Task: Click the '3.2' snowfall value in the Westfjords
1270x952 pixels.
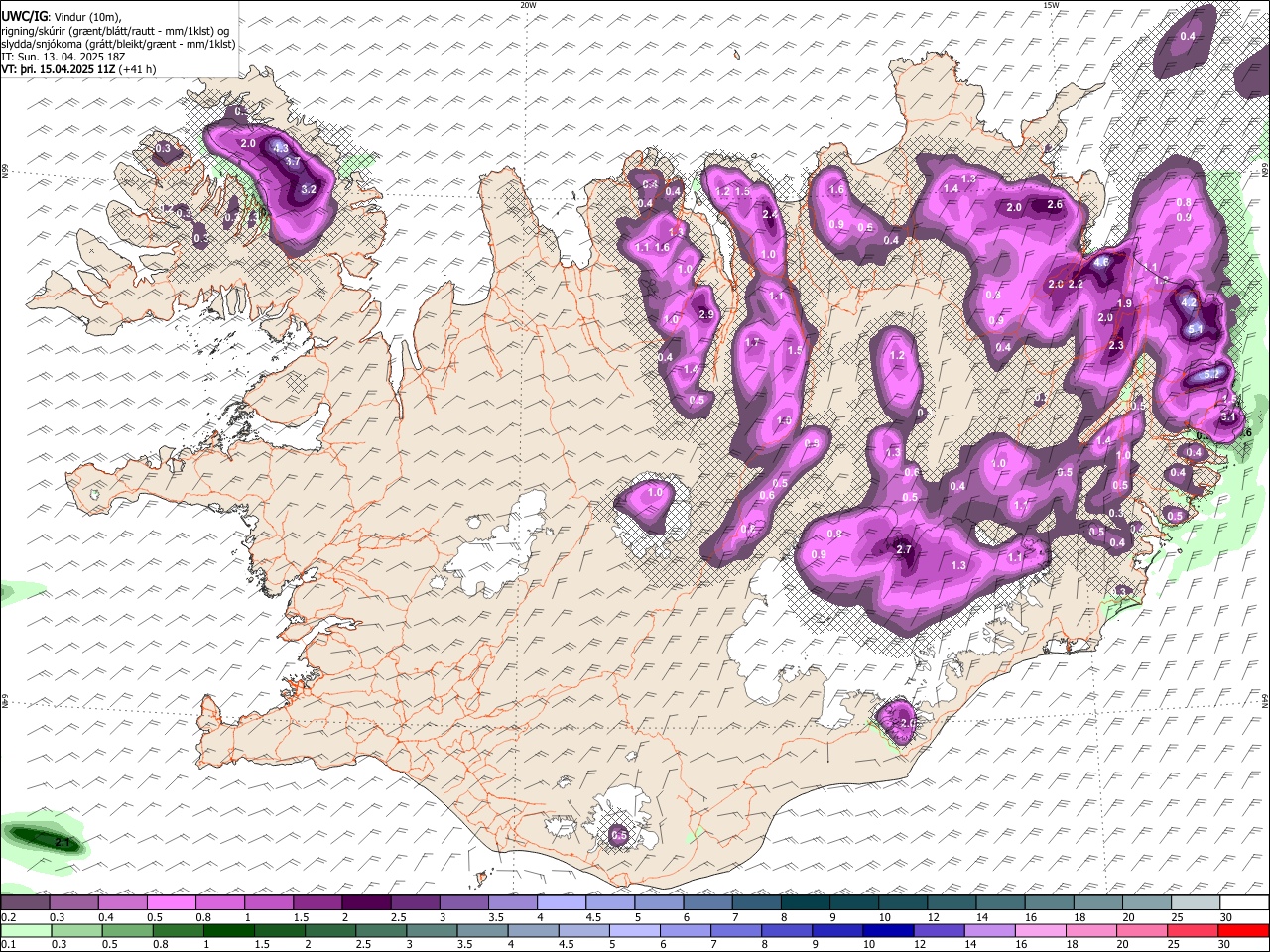Action: [308, 189]
